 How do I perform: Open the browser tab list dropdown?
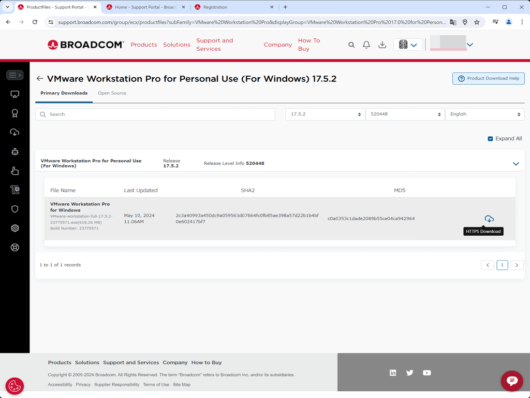pyautogui.click(x=7, y=7)
